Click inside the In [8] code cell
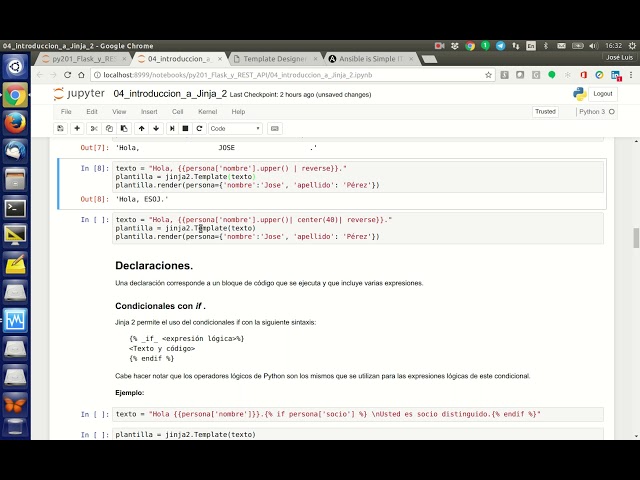Viewport: 640px width, 480px height. 358,177
